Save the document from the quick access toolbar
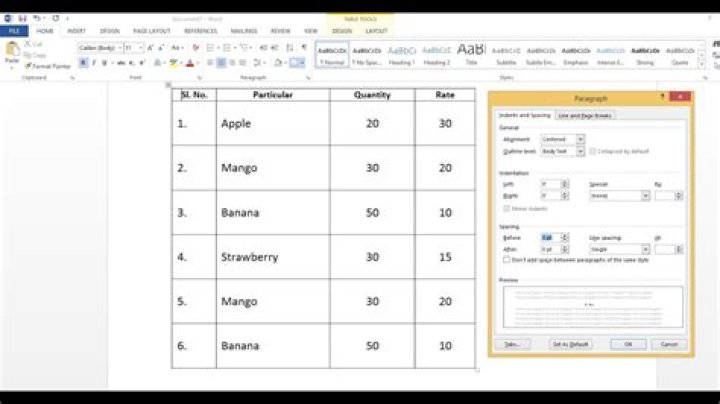 coord(22,18)
